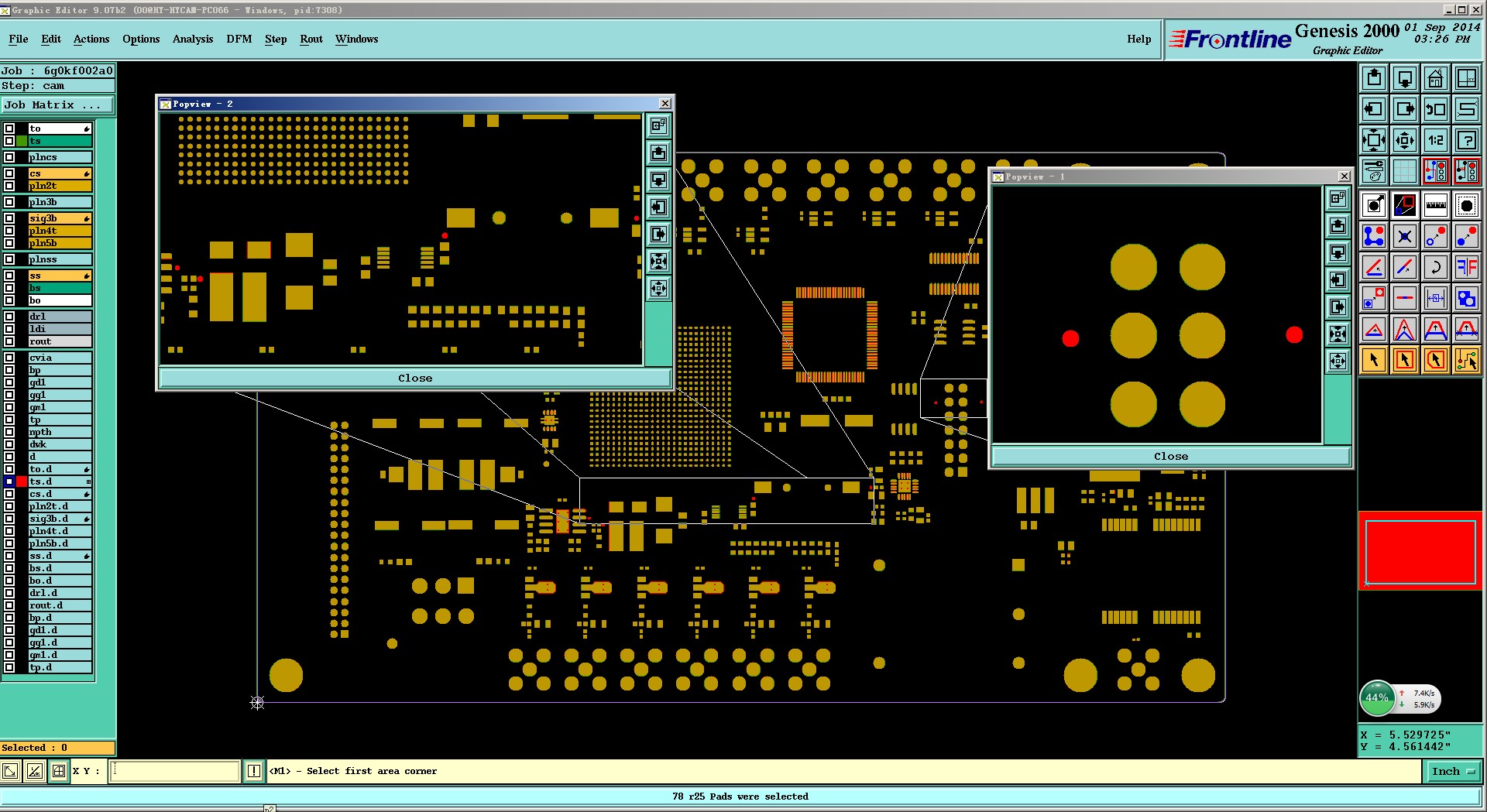1487x812 pixels.
Task: Choose the polygon area select tool
Action: (1435, 360)
